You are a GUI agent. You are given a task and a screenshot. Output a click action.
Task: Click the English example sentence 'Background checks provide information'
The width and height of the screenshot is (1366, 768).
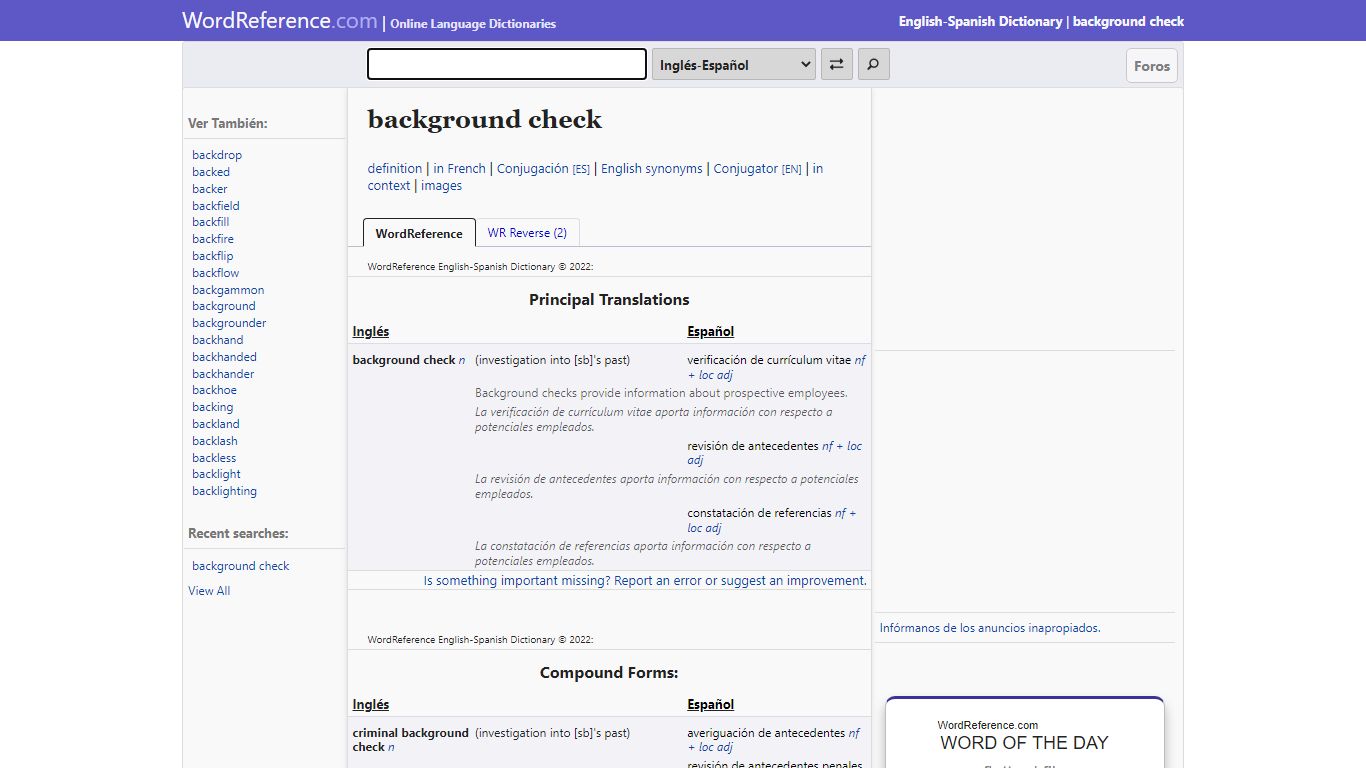[661, 393]
